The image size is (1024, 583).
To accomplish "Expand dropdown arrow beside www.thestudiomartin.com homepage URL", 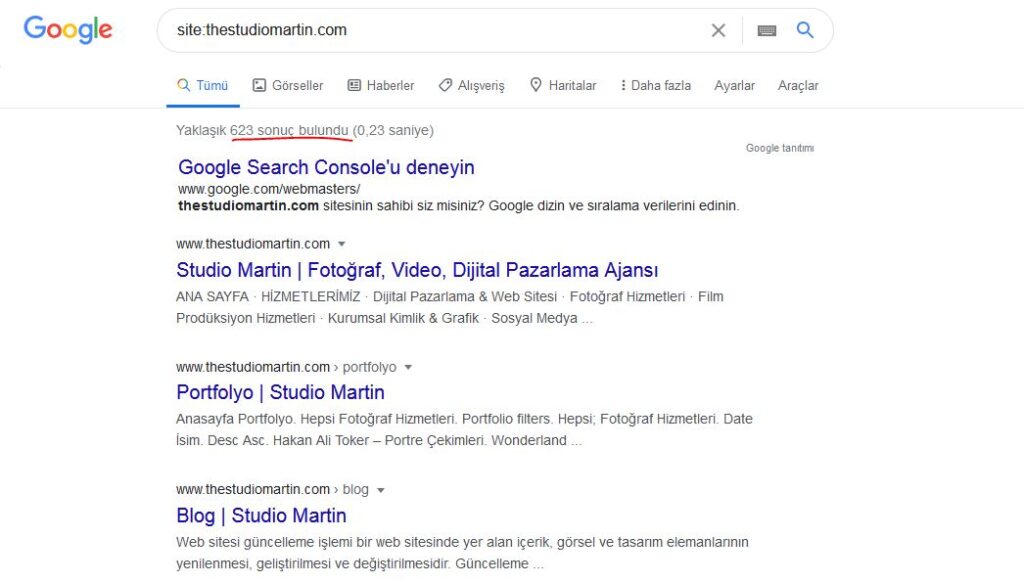I will click(x=341, y=244).
